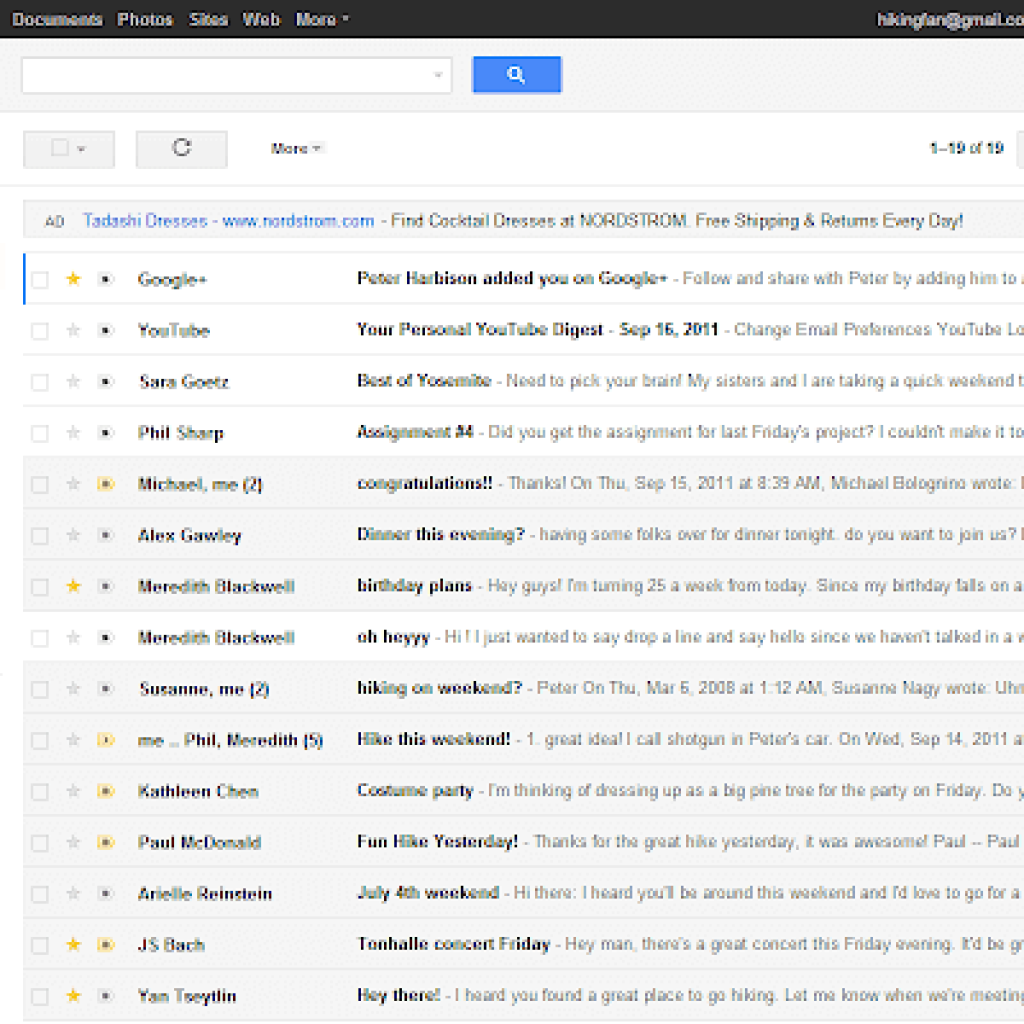This screenshot has height=1024, width=1024.
Task: Click the blue search button
Action: tap(516, 74)
